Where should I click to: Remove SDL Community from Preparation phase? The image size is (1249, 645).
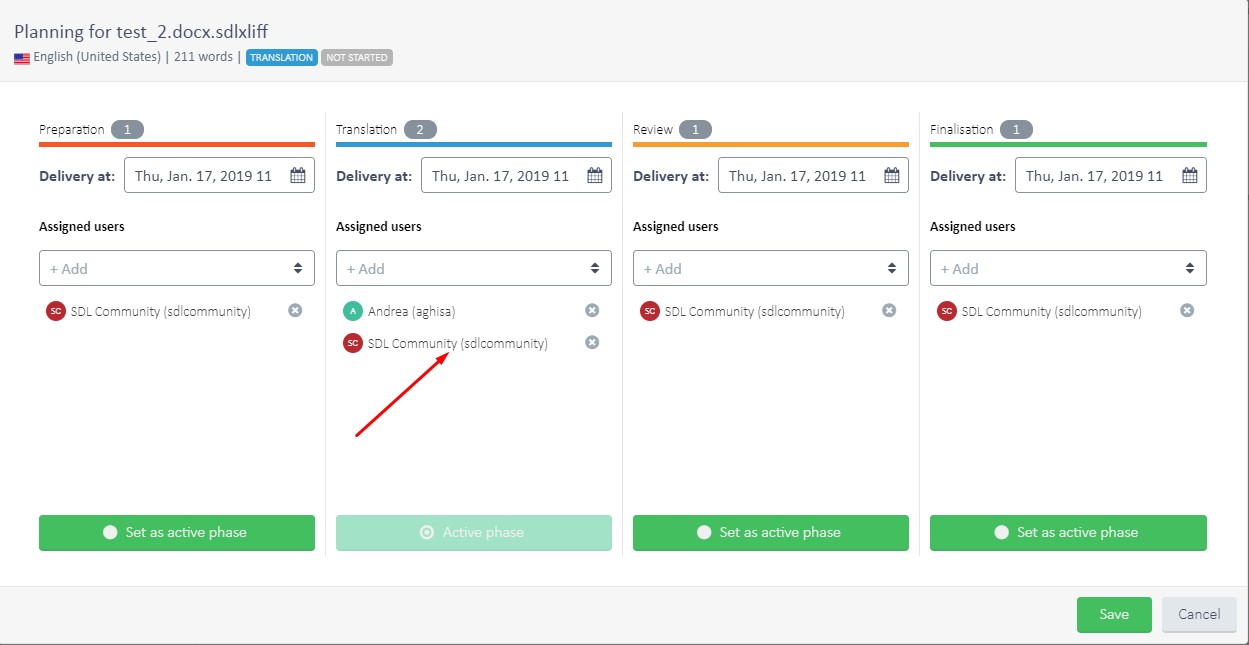click(295, 310)
